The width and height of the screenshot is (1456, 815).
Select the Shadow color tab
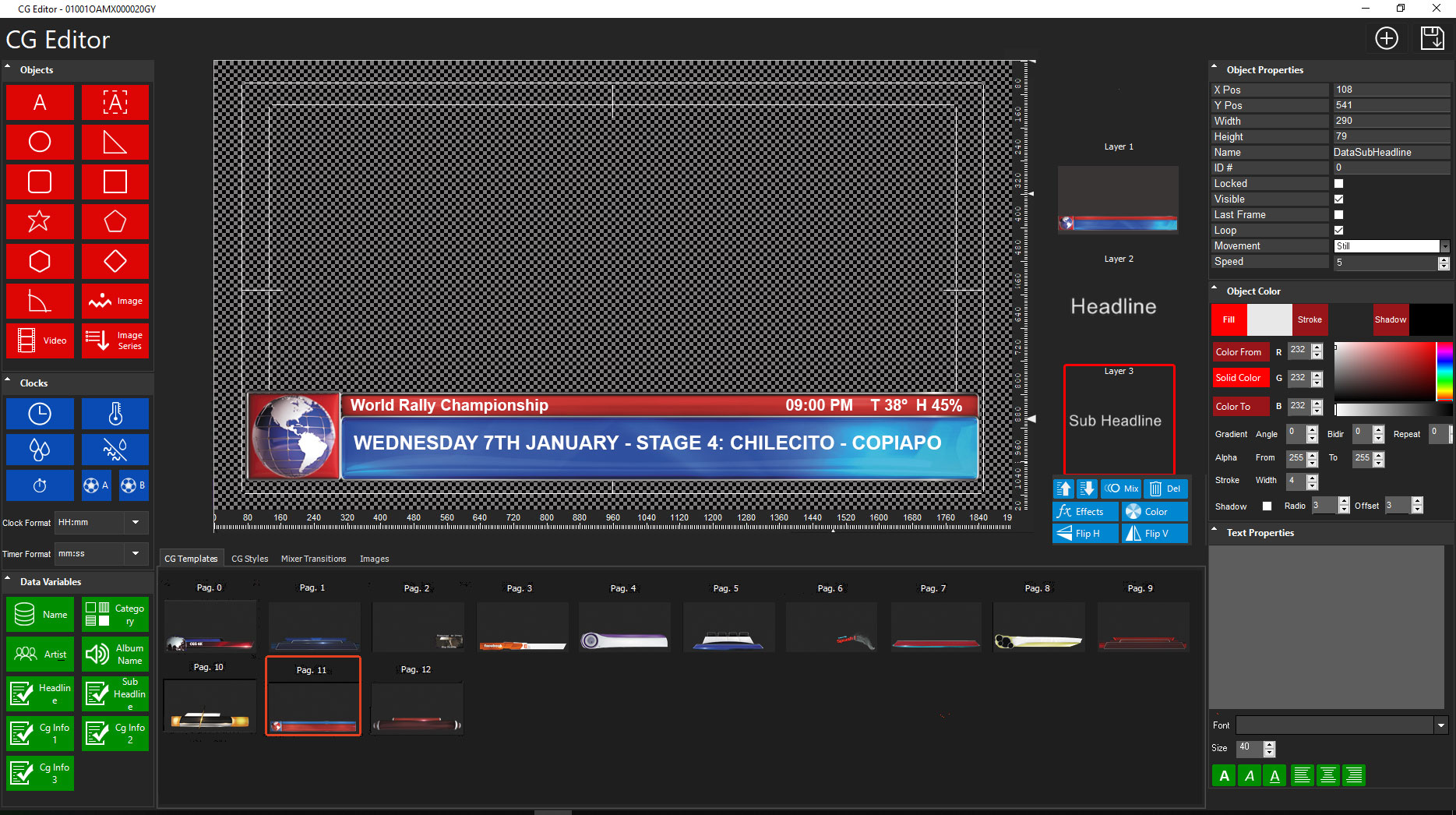(x=1391, y=319)
